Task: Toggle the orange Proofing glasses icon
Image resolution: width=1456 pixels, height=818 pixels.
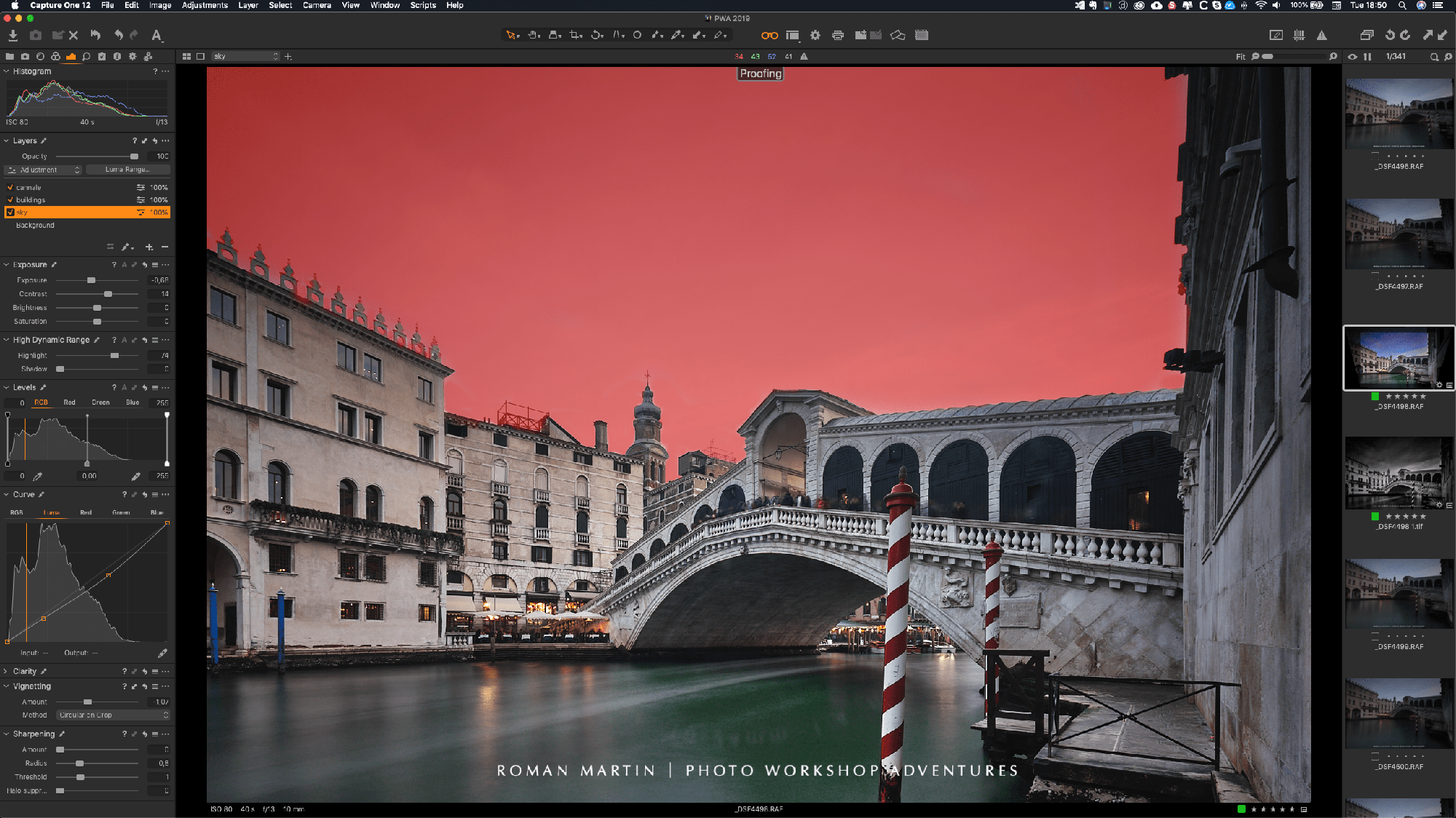Action: [769, 35]
